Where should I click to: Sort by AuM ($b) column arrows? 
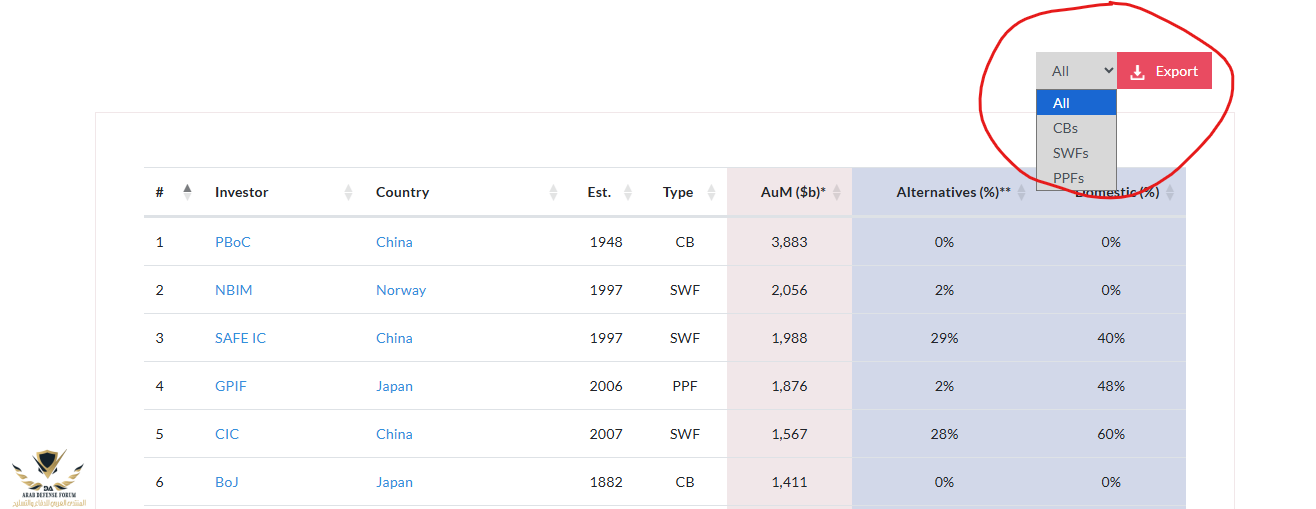coord(837,192)
